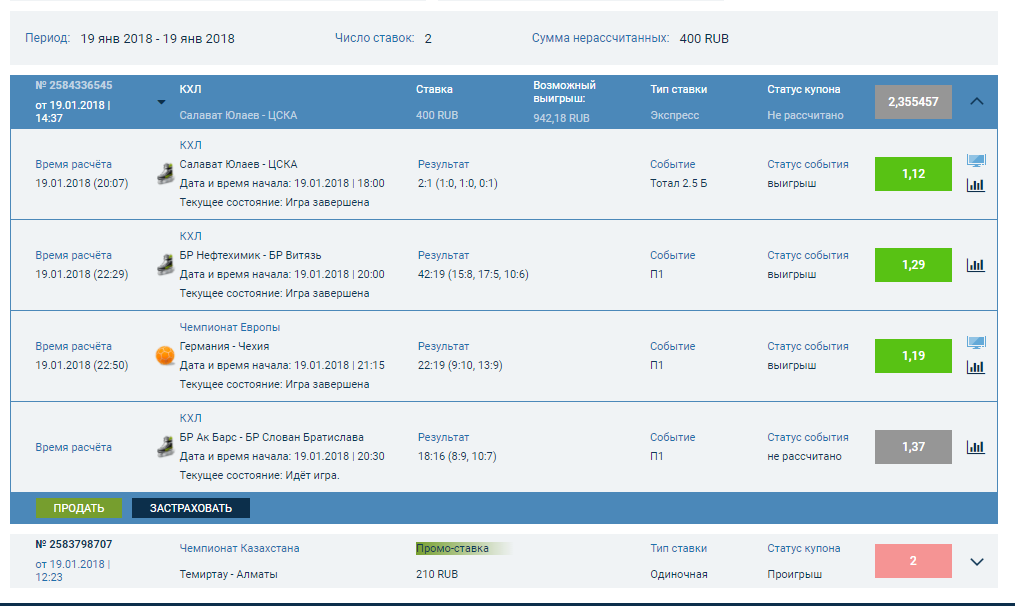Open live broadcast icon for Германия - Чехия
1015x606 pixels.
click(975, 343)
